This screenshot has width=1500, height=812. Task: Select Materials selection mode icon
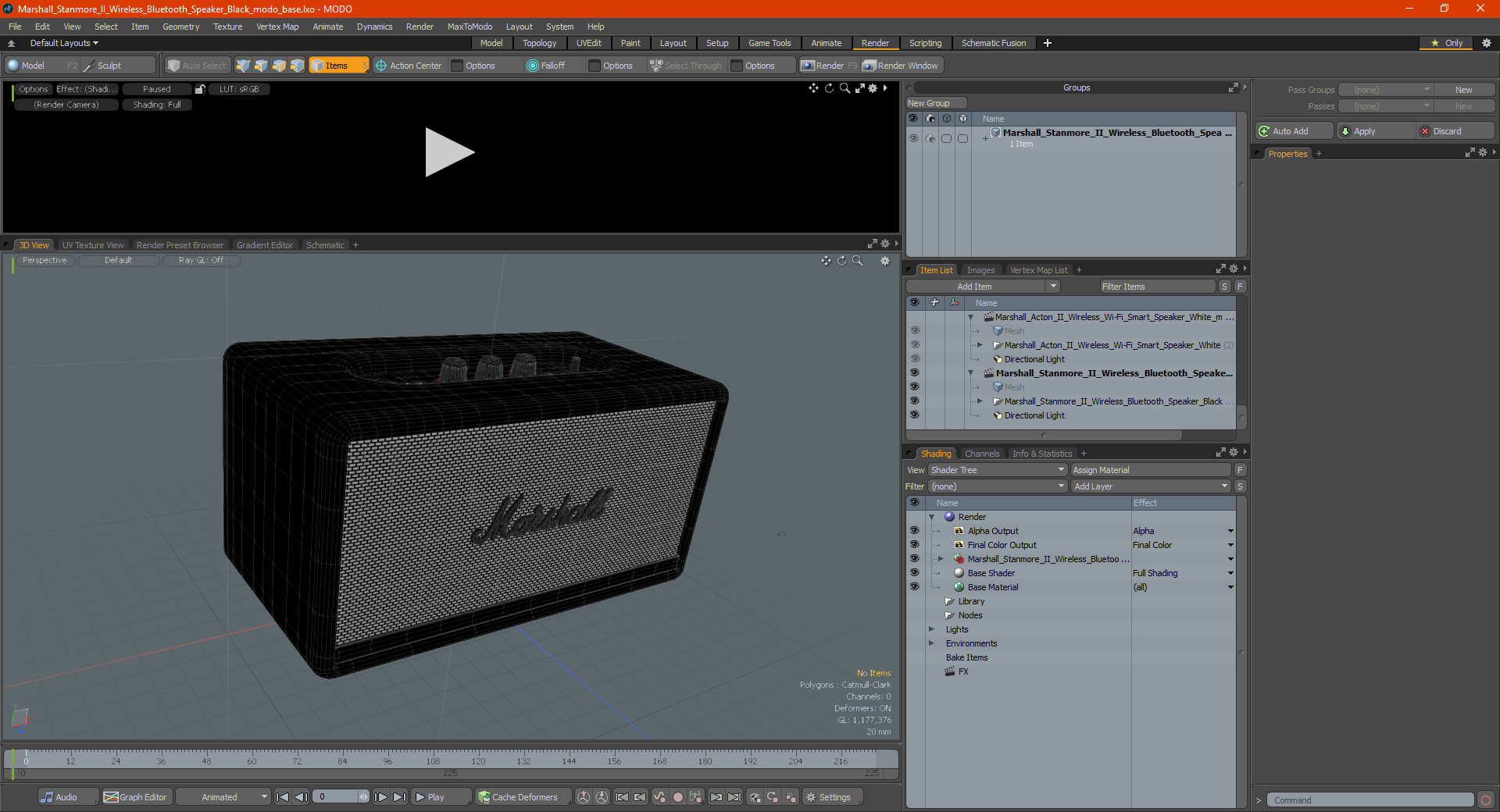[297, 66]
